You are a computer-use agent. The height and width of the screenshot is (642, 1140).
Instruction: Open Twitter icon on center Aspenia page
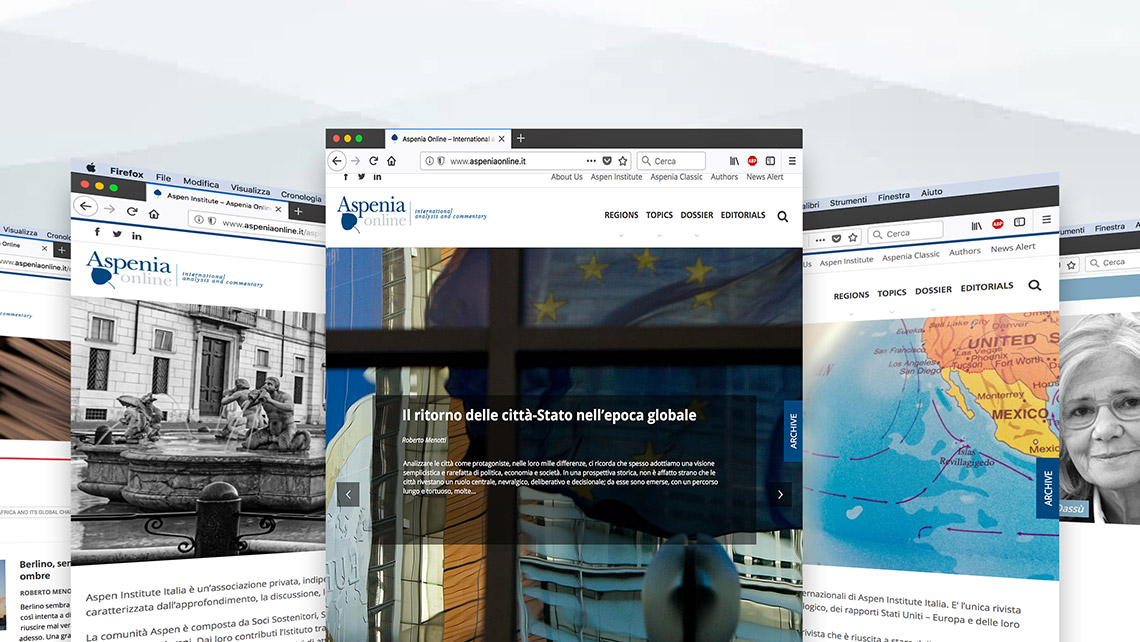[x=361, y=177]
